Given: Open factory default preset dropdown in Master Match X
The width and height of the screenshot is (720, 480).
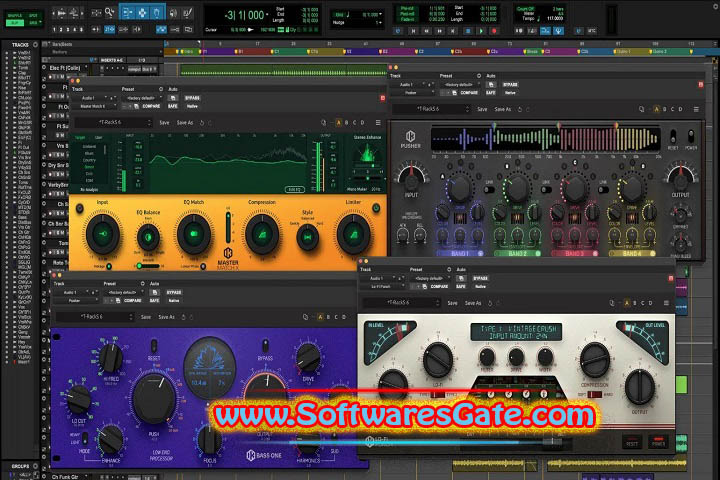Looking at the screenshot, I should pos(144,98).
